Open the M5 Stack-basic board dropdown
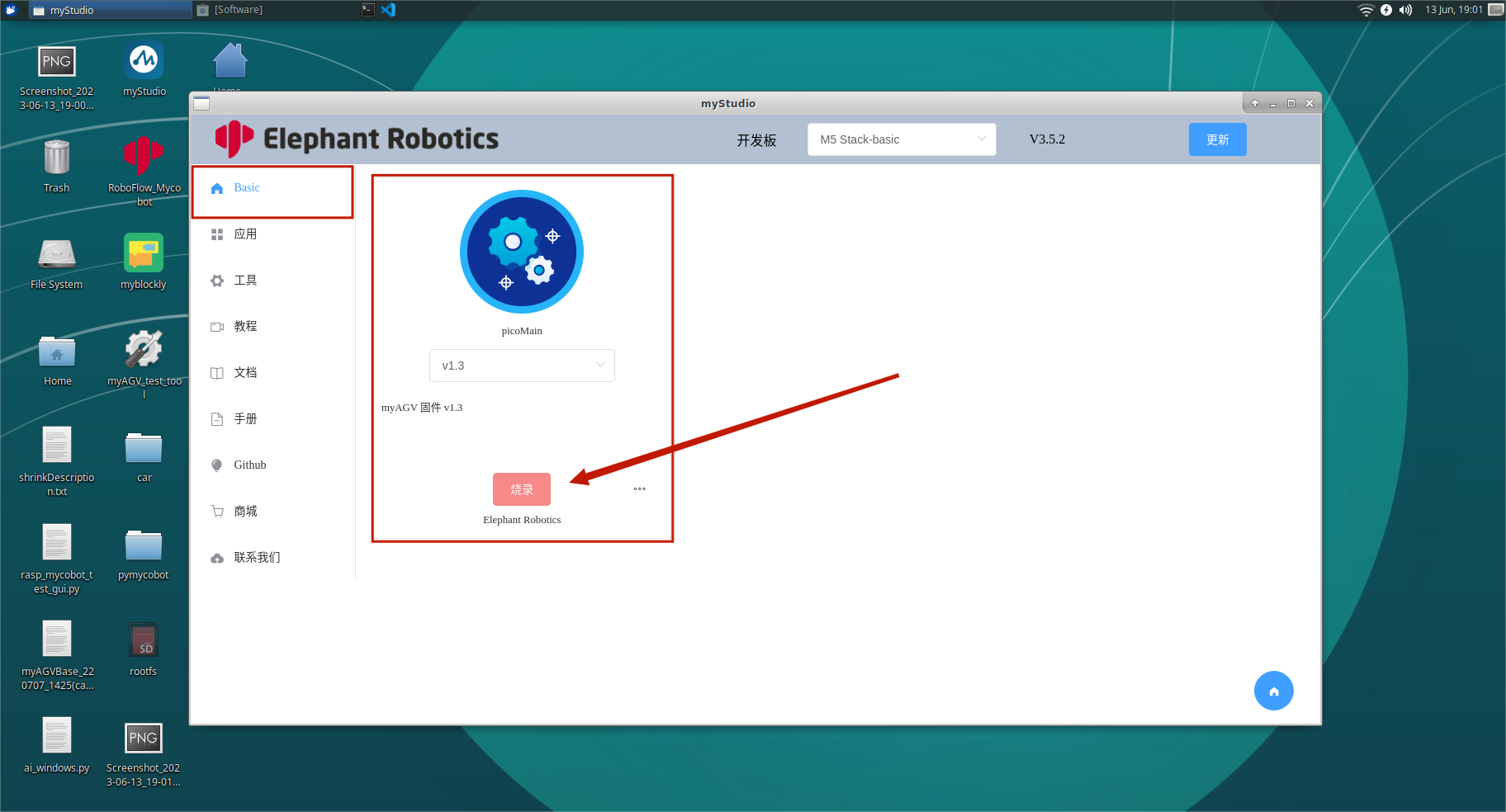Viewport: 1506px width, 812px height. click(901, 139)
